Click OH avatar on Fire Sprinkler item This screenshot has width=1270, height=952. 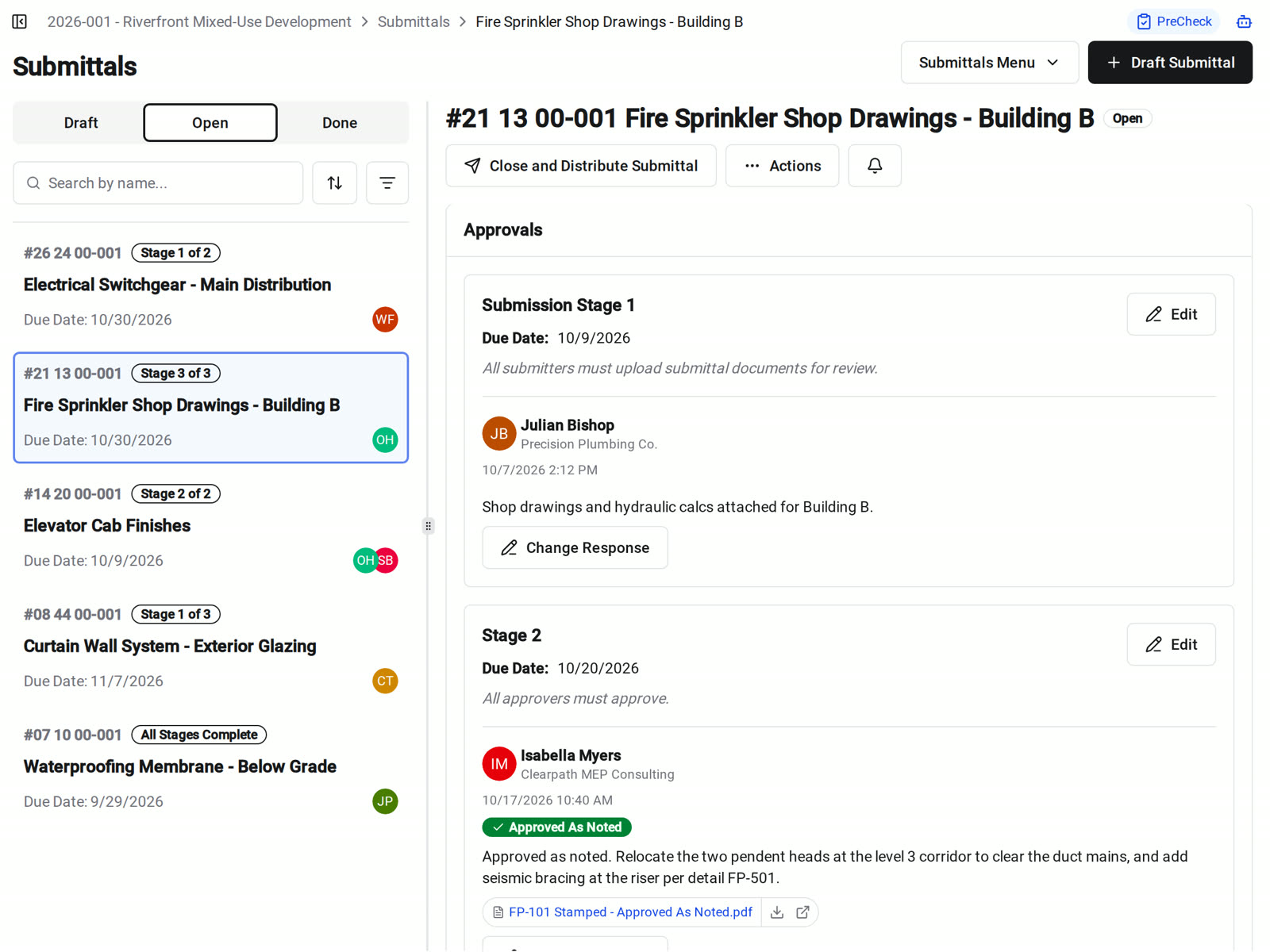tap(385, 440)
